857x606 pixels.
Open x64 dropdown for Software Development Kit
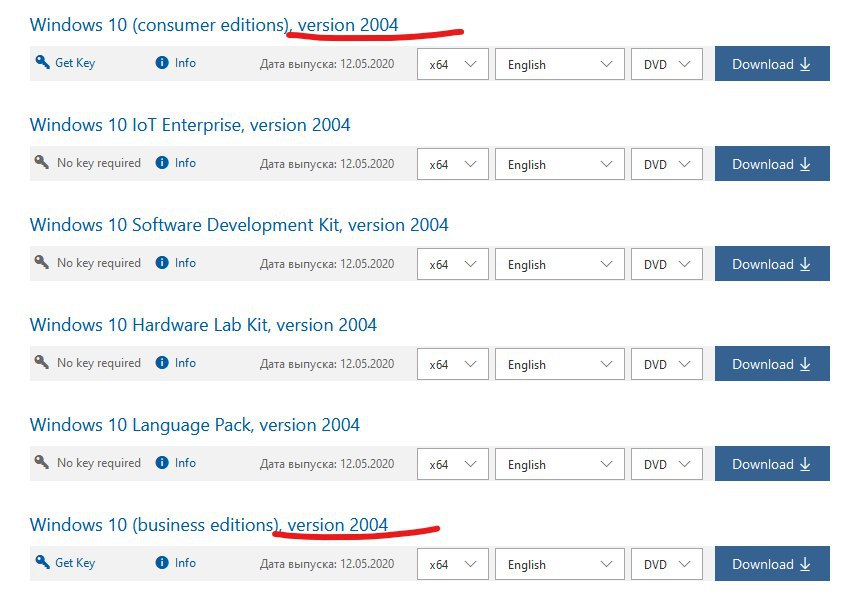[453, 264]
